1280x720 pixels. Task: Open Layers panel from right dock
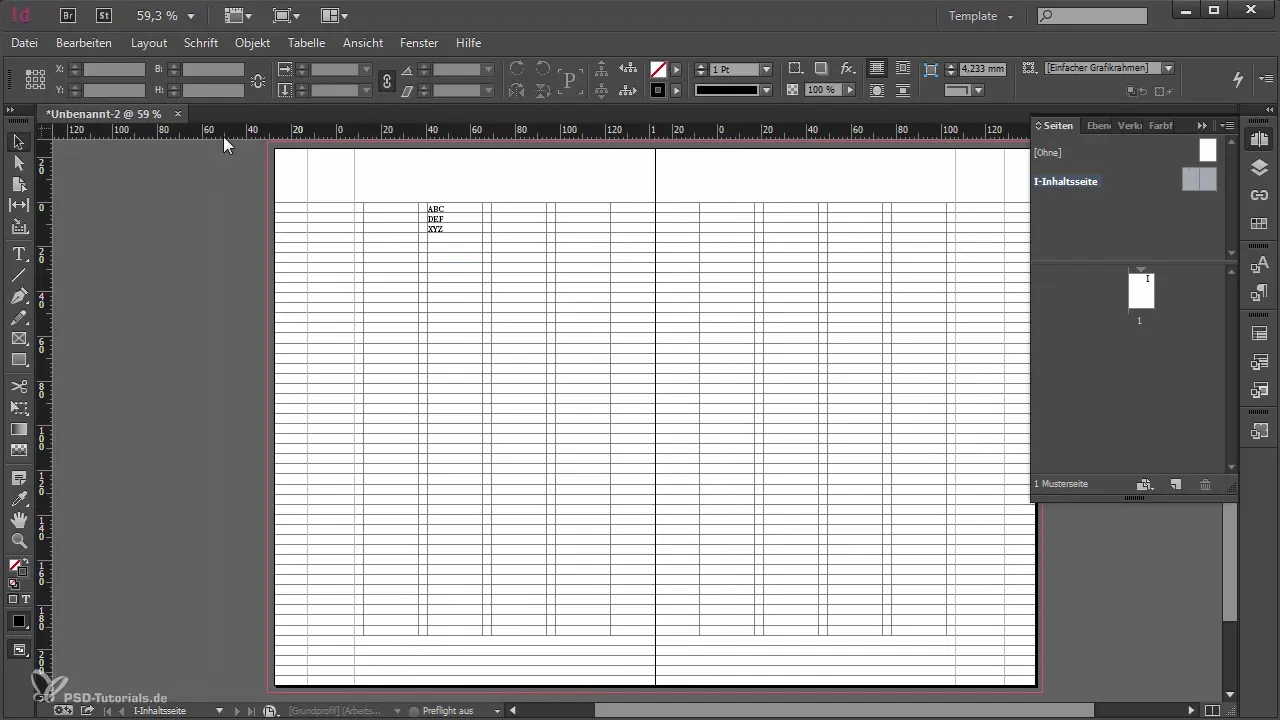1259,167
